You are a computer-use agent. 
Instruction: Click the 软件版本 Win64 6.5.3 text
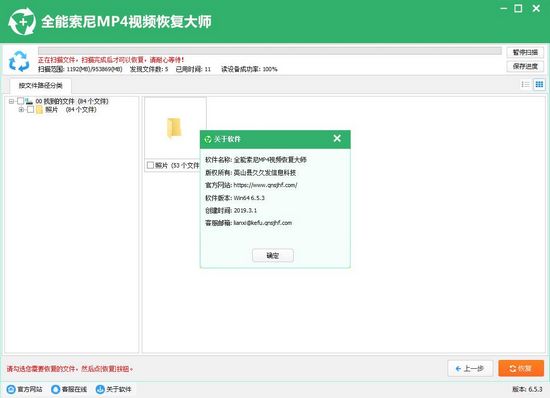tap(235, 198)
